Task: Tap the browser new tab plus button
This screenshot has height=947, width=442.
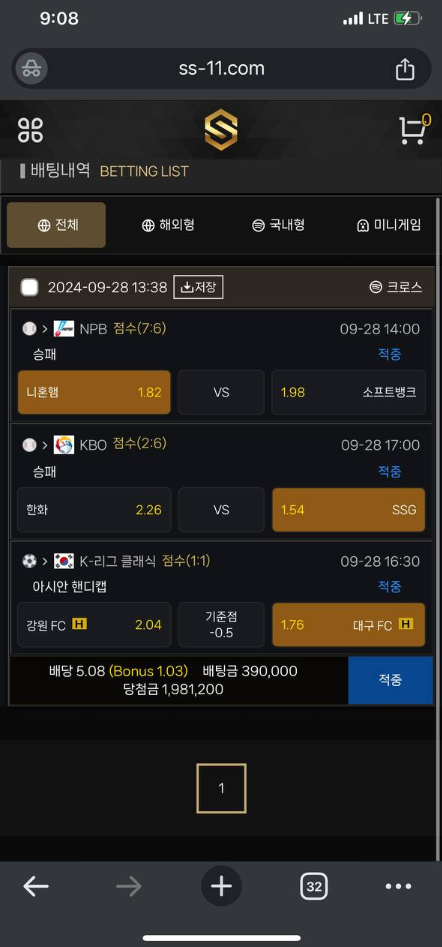Action: [x=221, y=887]
